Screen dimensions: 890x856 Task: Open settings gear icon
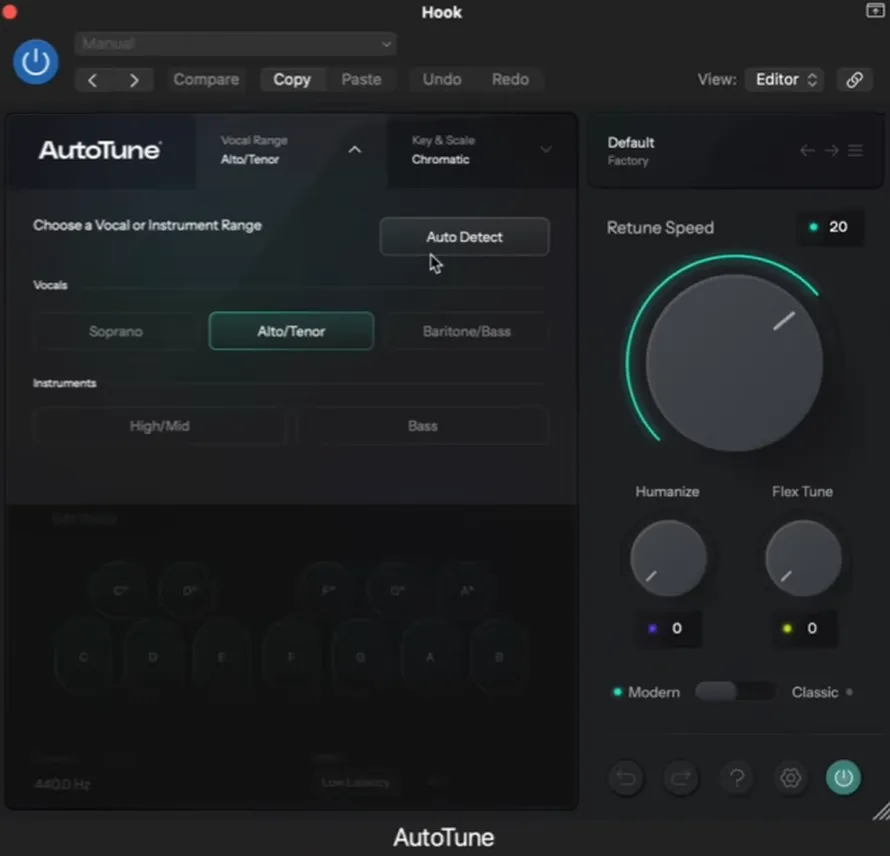coord(790,778)
